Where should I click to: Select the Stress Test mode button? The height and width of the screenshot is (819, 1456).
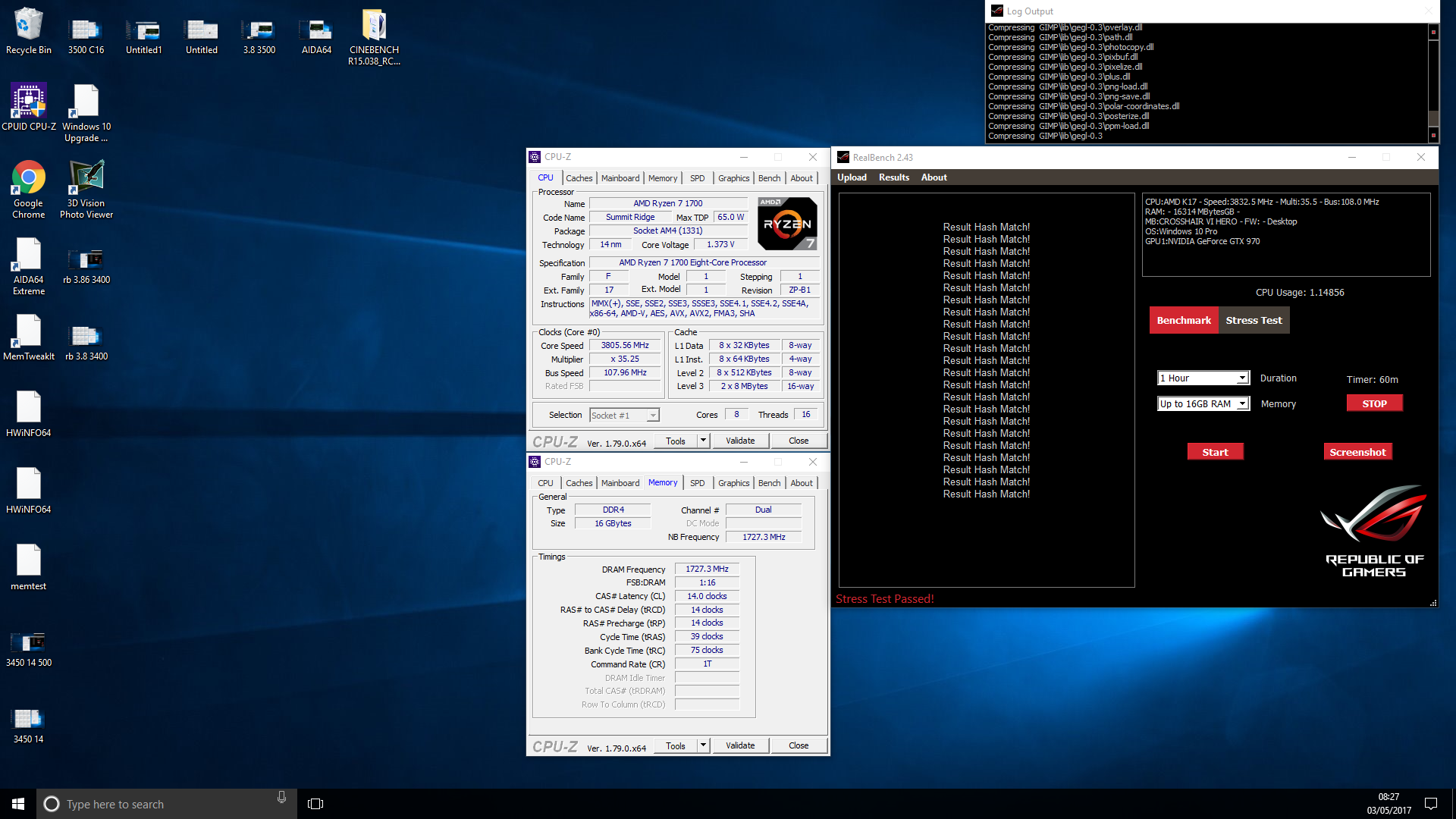point(1254,320)
